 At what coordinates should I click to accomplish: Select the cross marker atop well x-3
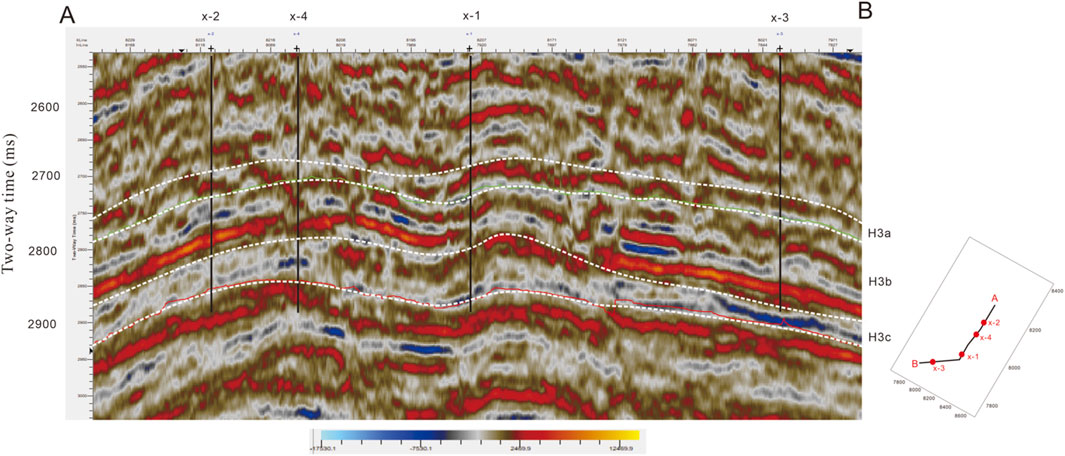point(780,49)
